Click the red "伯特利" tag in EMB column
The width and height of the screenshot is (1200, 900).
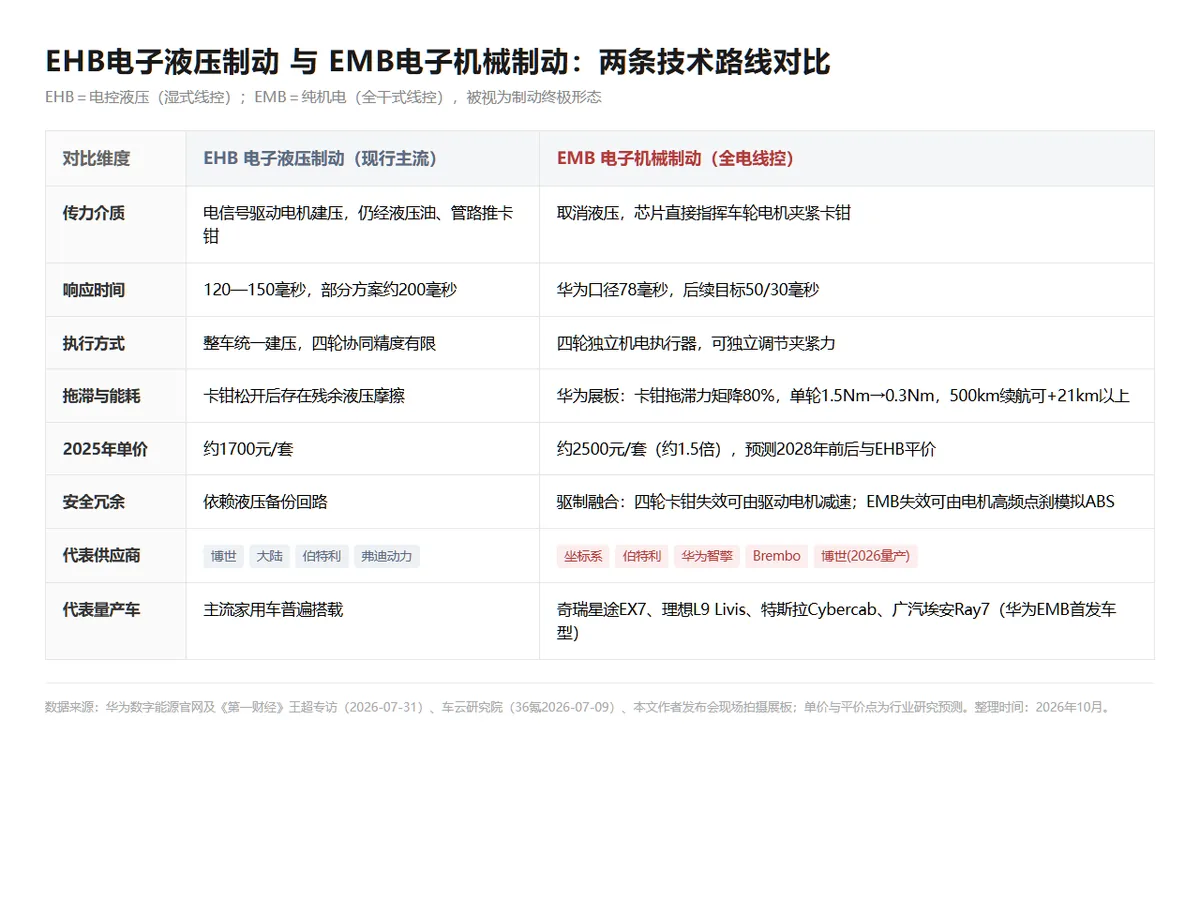pyautogui.click(x=642, y=556)
